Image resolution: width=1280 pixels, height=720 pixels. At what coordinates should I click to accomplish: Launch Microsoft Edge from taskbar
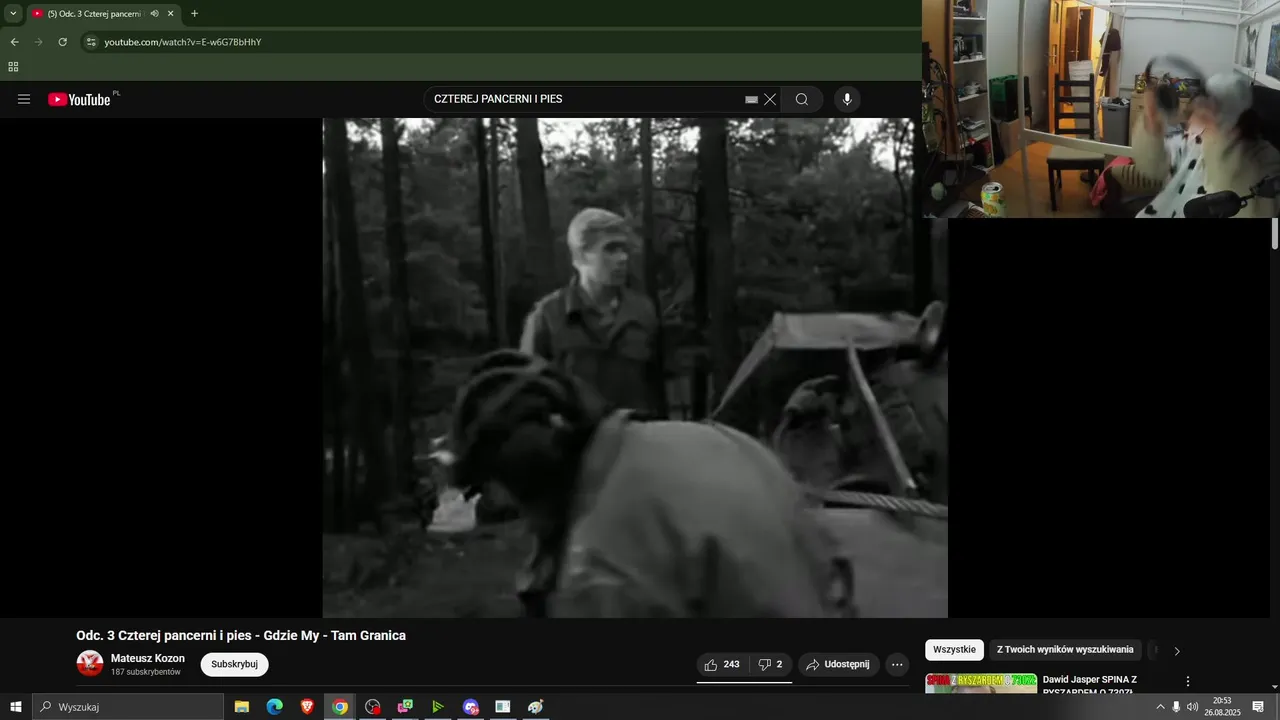[x=274, y=707]
